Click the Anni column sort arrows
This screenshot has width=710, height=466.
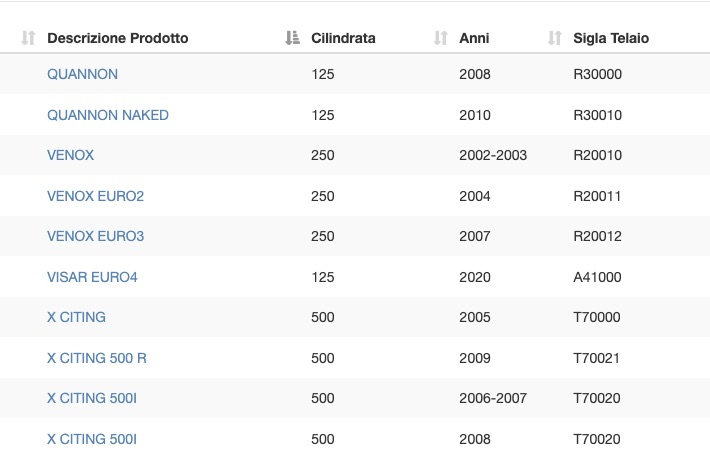click(x=441, y=38)
